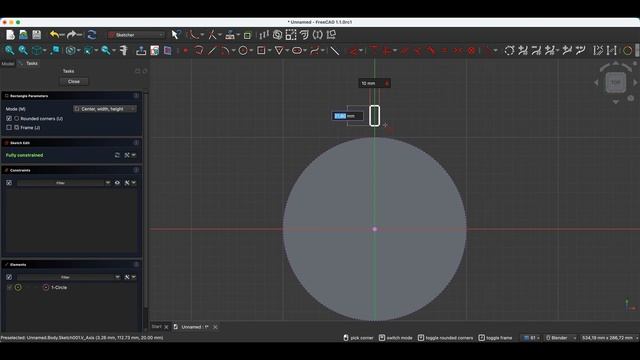640x360 pixels.
Task: Open the Sketcher workbench dropdown
Action: (x=136, y=35)
